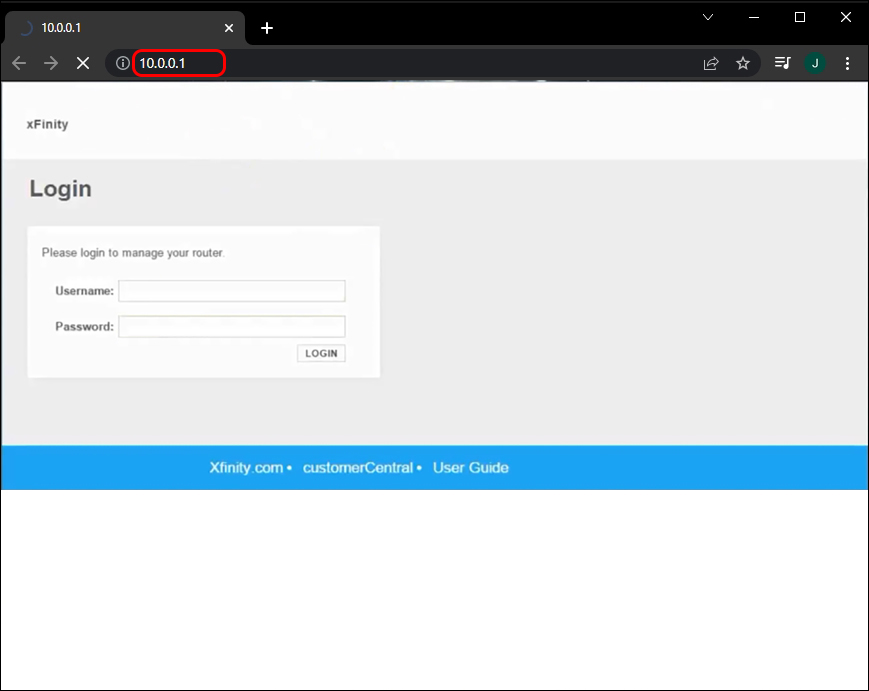Close the browser window
869x691 pixels.
(846, 17)
